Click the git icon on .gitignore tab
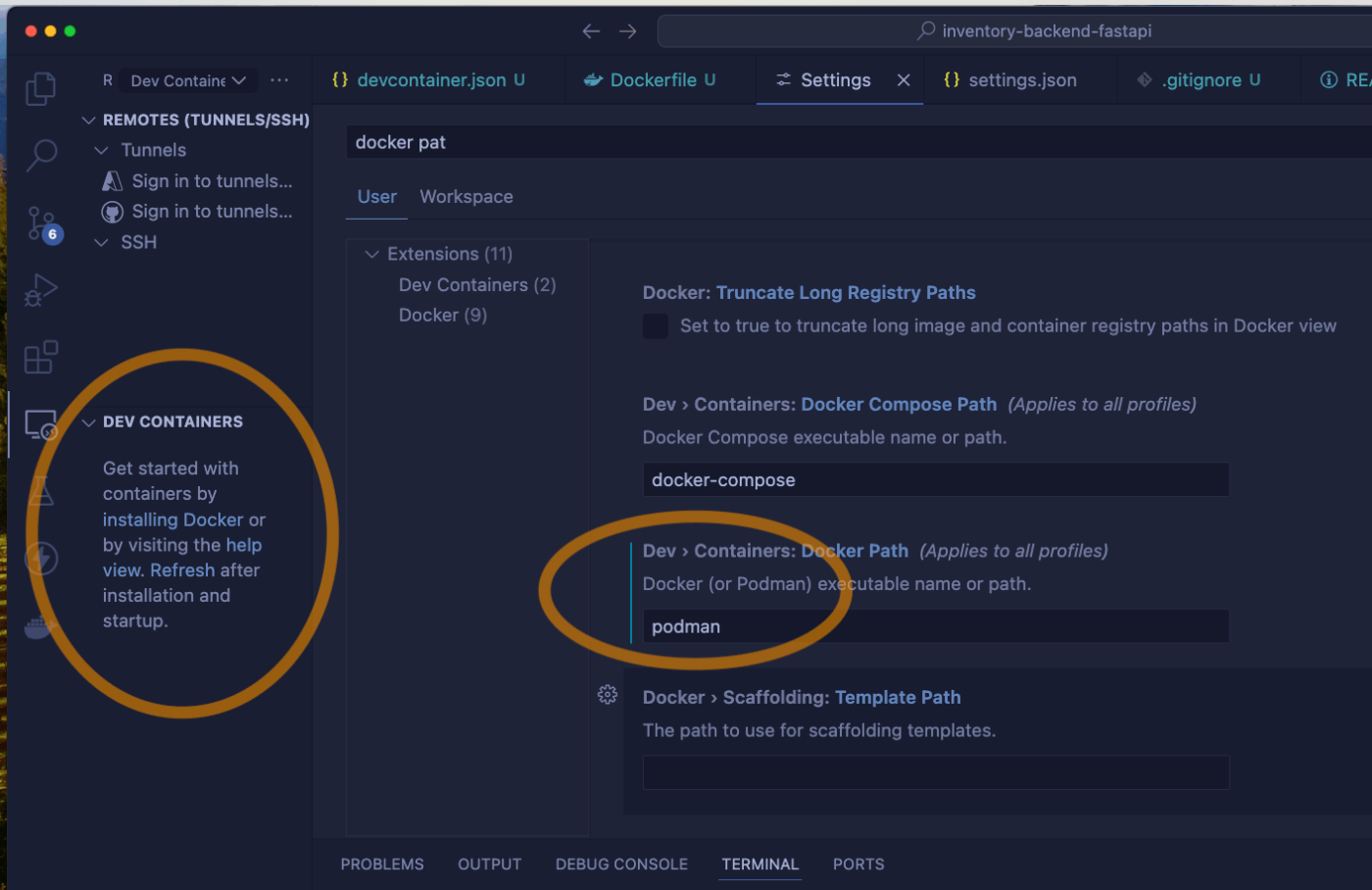 click(1145, 80)
